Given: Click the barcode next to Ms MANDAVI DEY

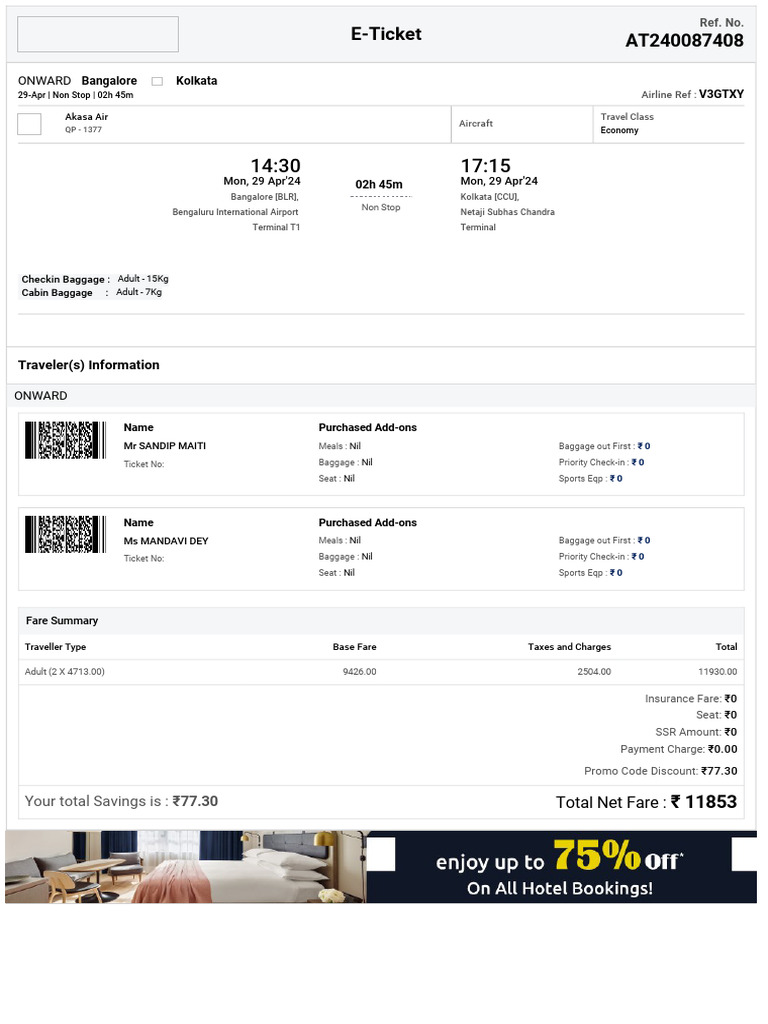Looking at the screenshot, I should click(65, 534).
